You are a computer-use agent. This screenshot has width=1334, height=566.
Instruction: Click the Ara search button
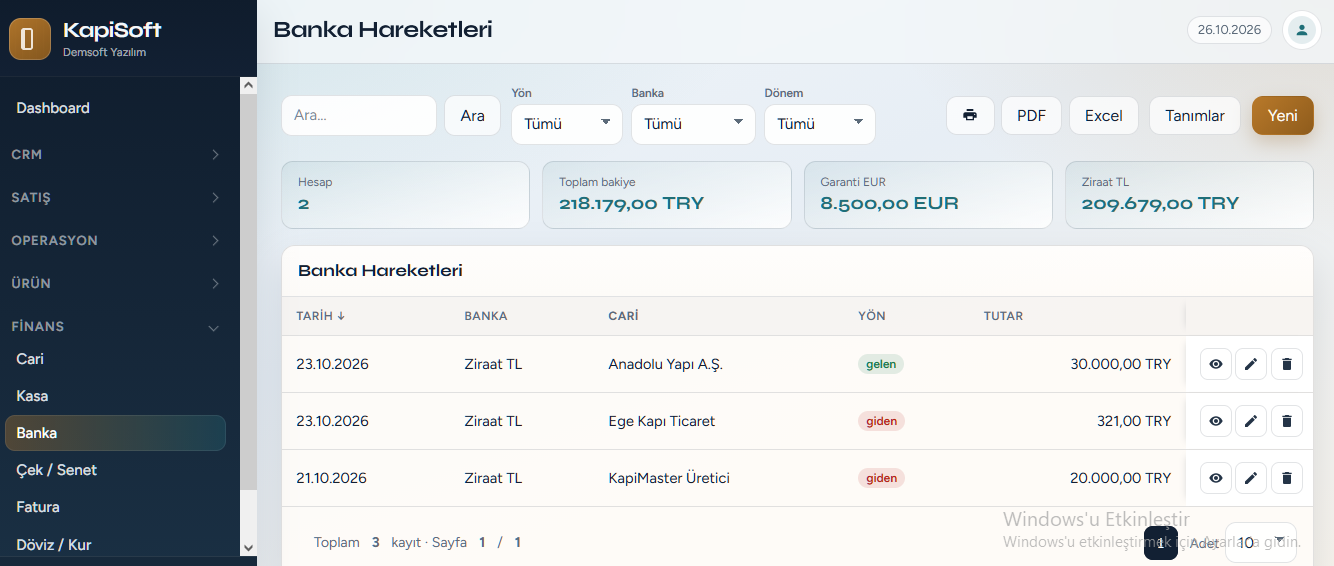click(x=472, y=116)
